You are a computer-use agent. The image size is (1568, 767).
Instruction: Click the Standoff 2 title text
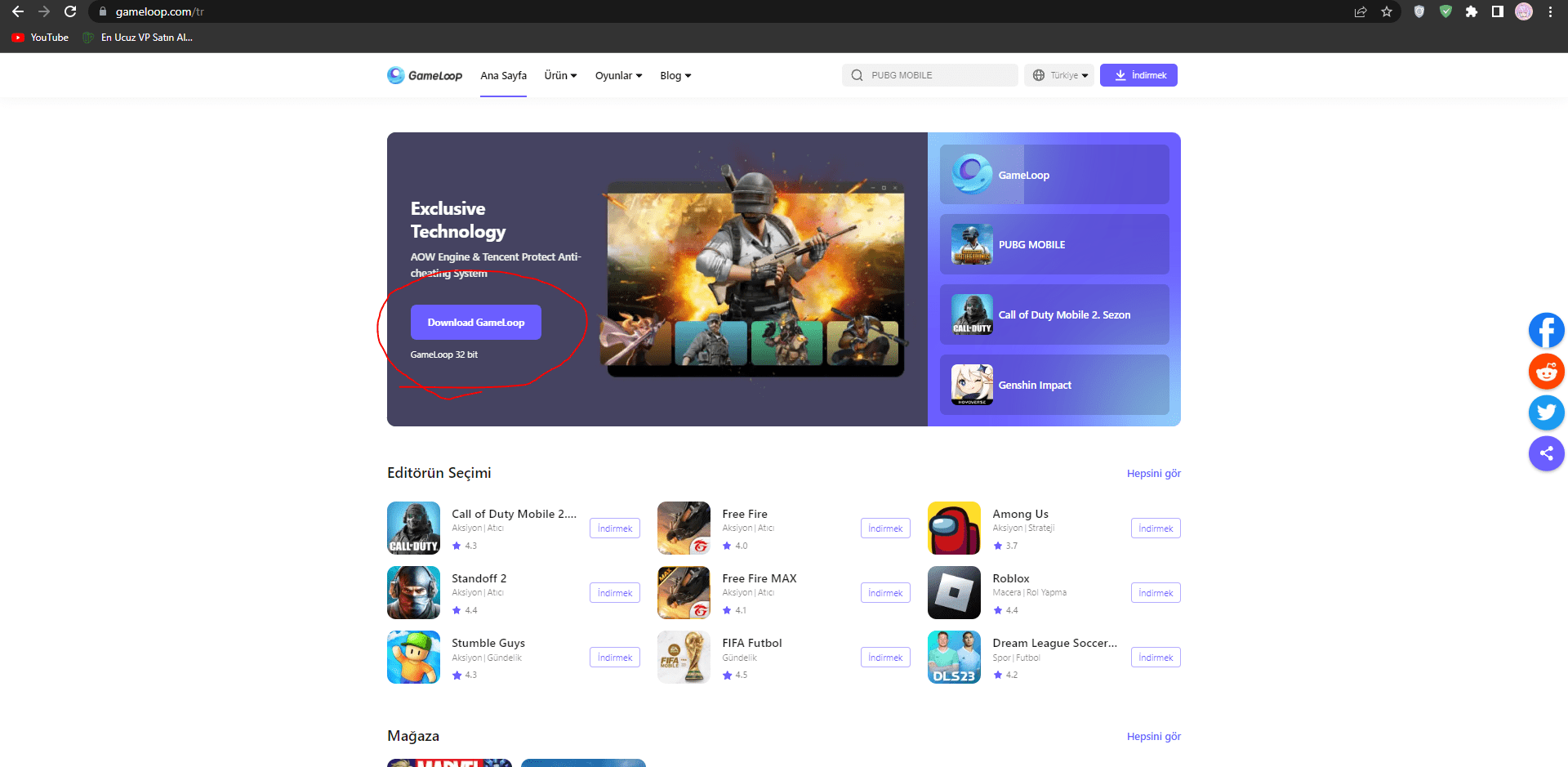coord(479,578)
